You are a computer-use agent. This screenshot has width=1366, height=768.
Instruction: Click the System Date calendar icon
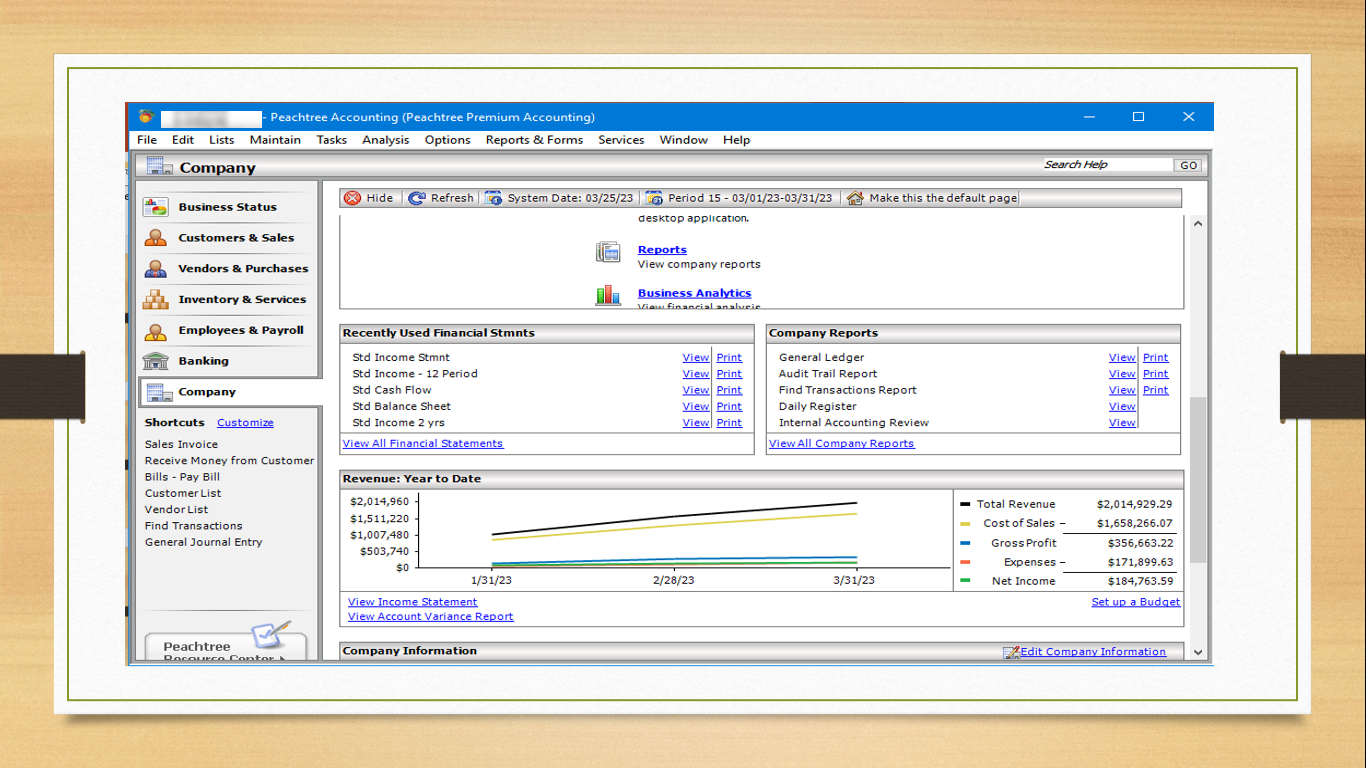point(494,198)
